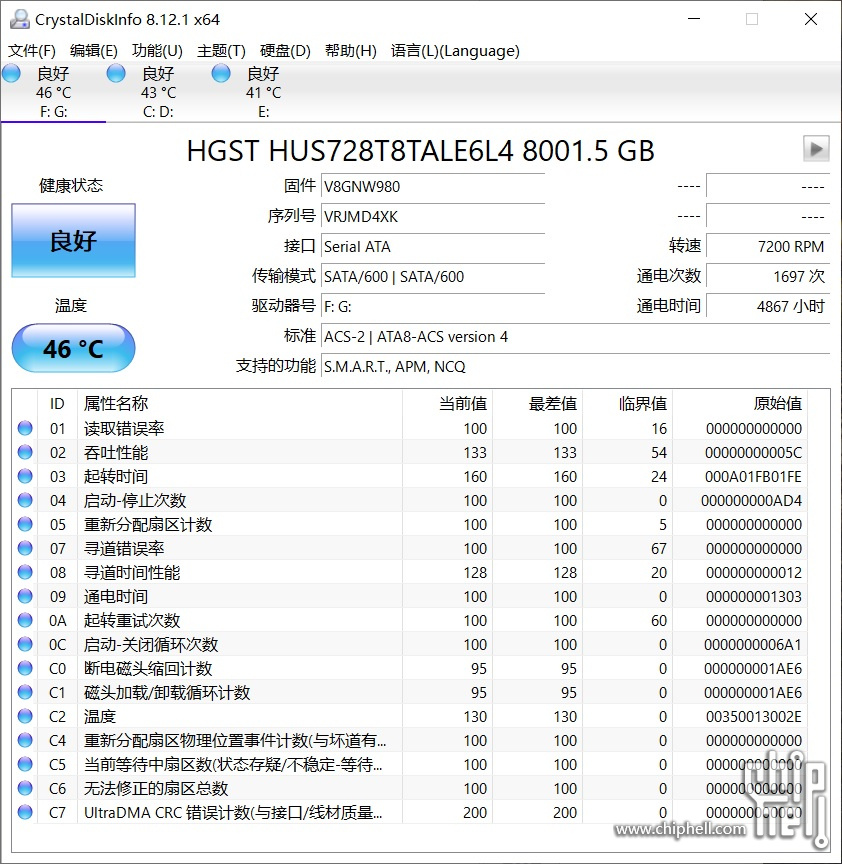Click the interface field Serial ATA

[433, 246]
